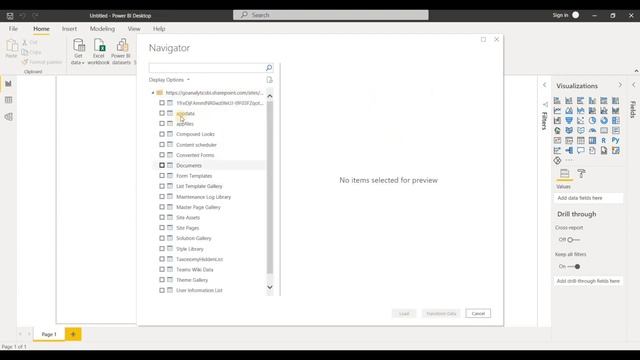This screenshot has width=640, height=360.
Task: Check the Composed Looks checkbox
Action: pos(162,134)
